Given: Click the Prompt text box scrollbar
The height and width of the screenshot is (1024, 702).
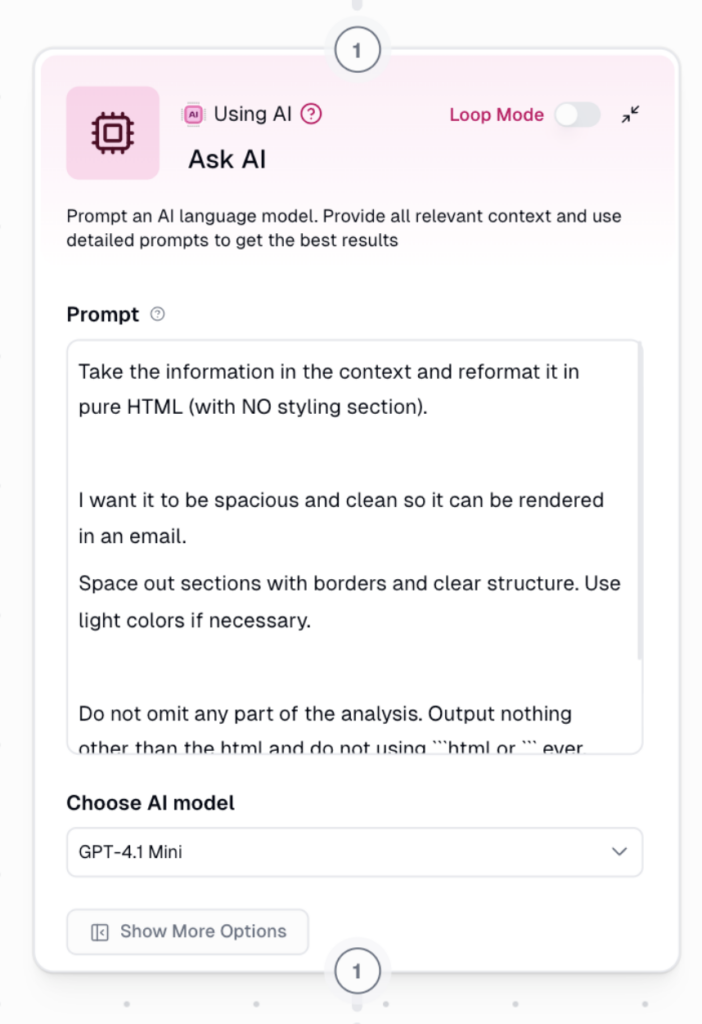Looking at the screenshot, I should pos(639,500).
